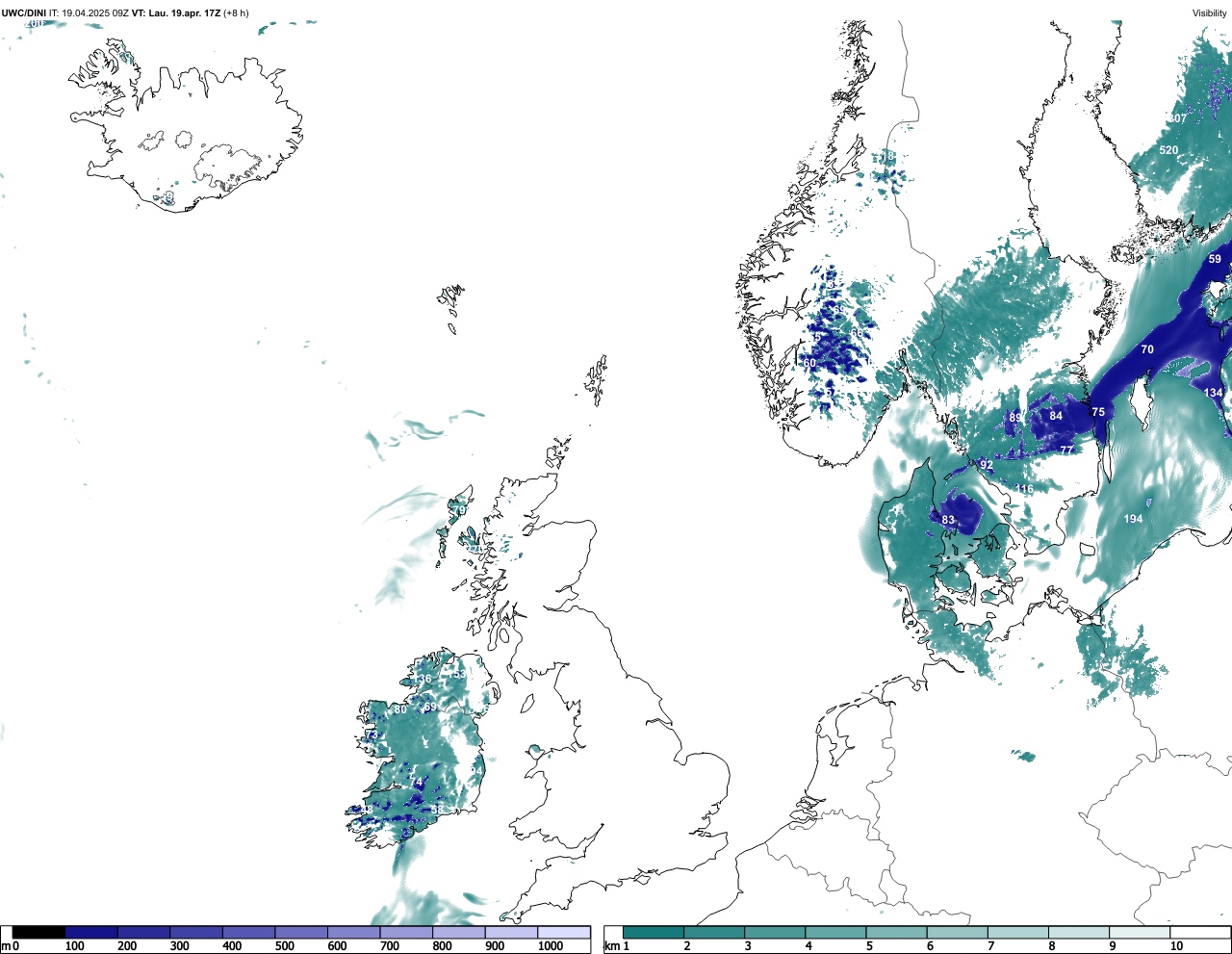Click the '(+8 h)' forecast offset text
Image resolution: width=1232 pixels, height=954 pixels.
coord(236,13)
